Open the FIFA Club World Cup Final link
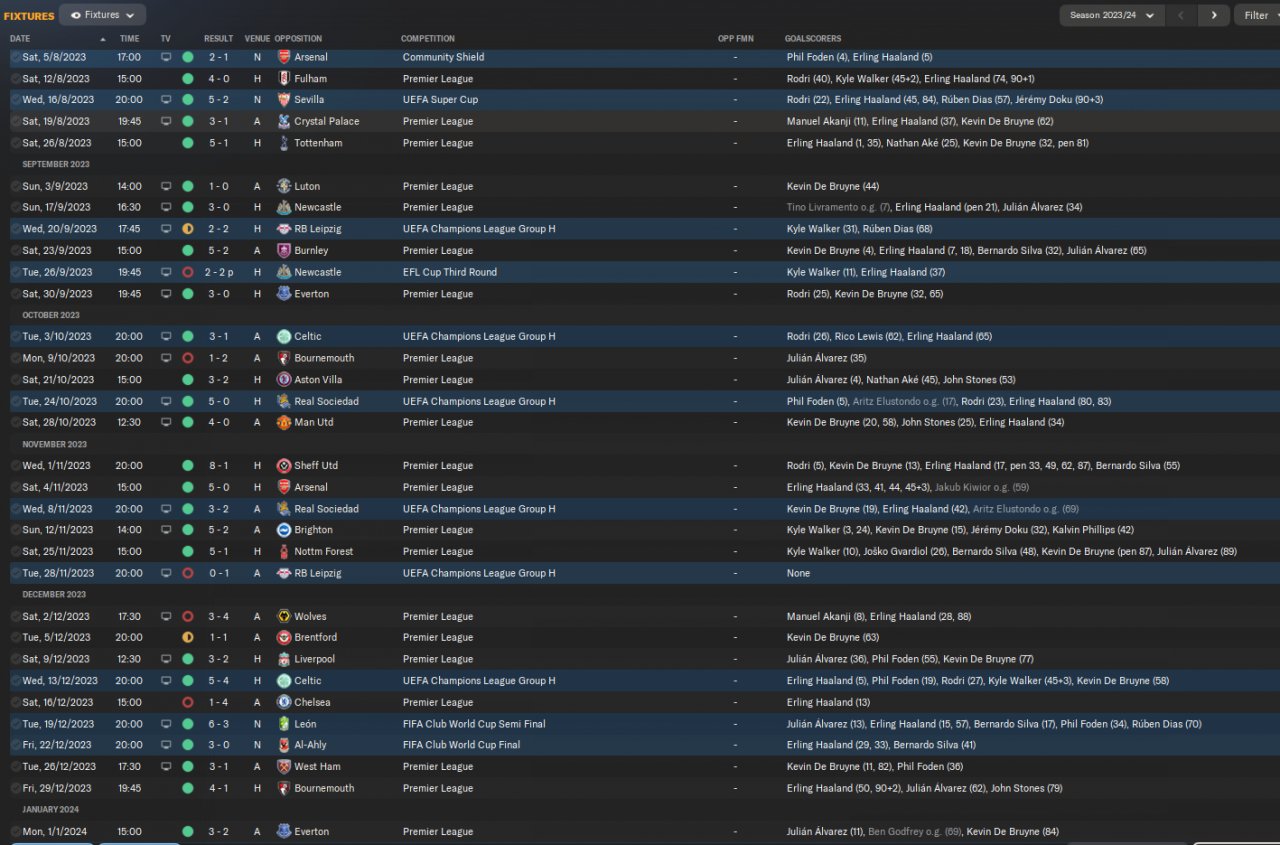This screenshot has width=1280, height=845. click(462, 745)
